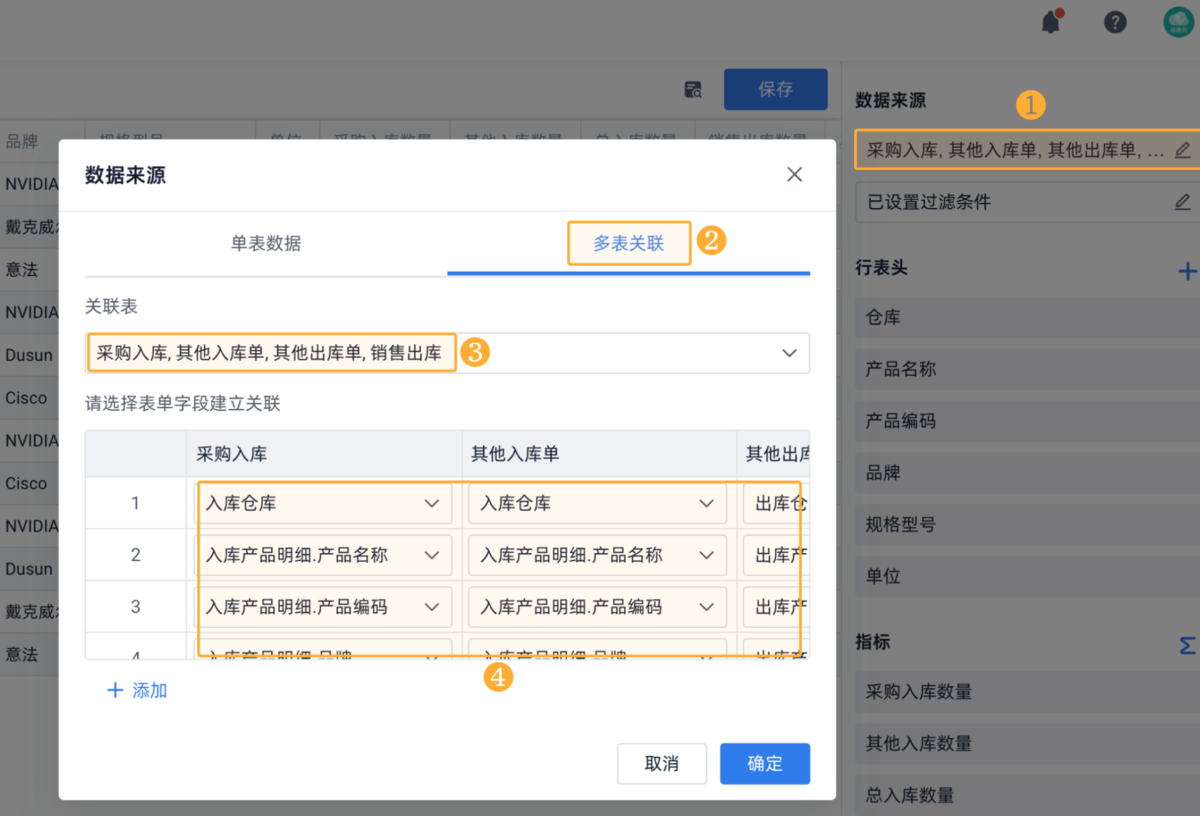Open row 3 其他入库单 产品编码 dropdown

pyautogui.click(x=597, y=607)
